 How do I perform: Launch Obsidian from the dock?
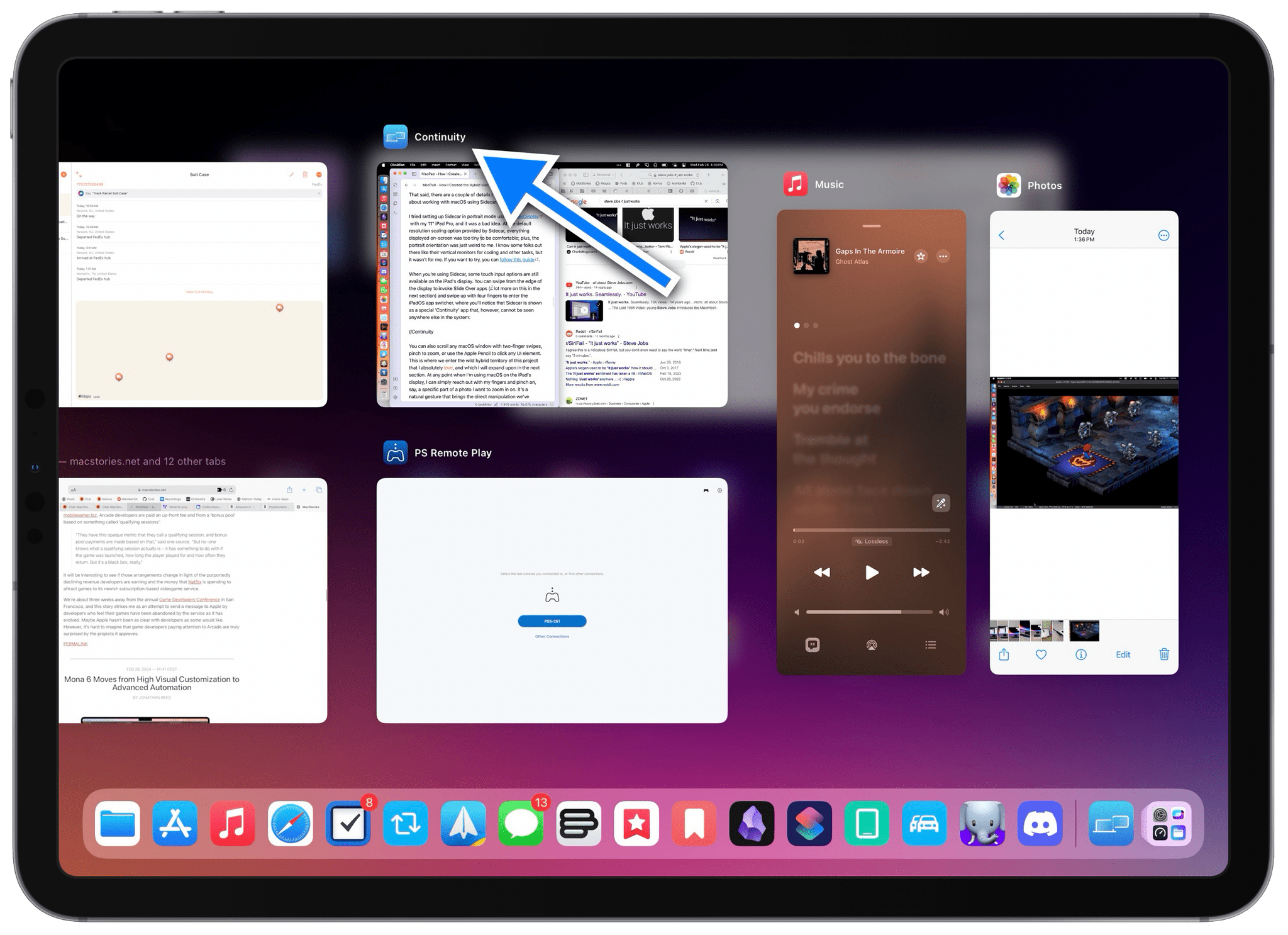[x=752, y=823]
